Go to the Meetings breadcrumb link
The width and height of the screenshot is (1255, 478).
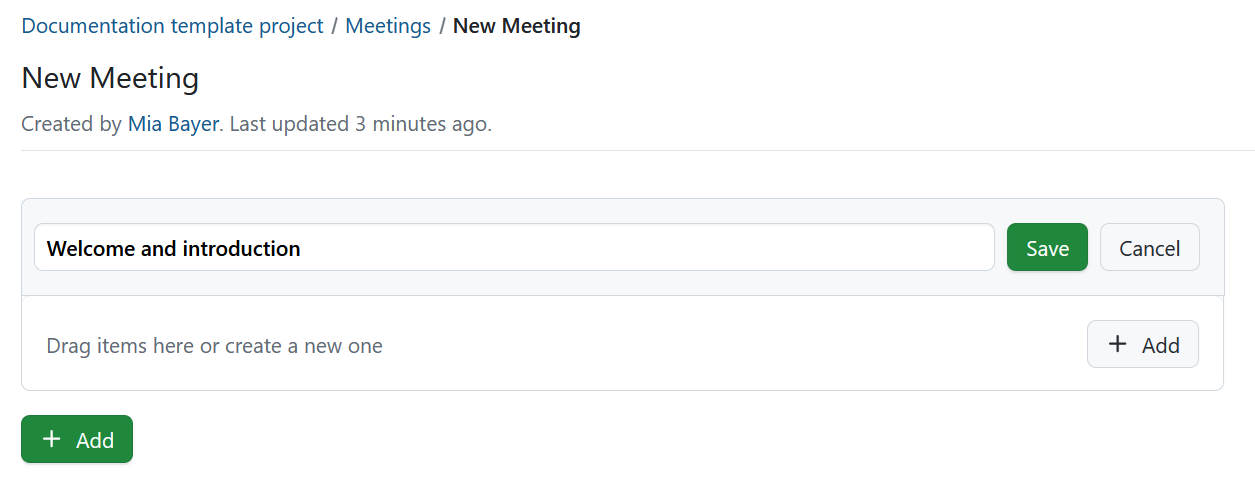pyautogui.click(x=388, y=26)
